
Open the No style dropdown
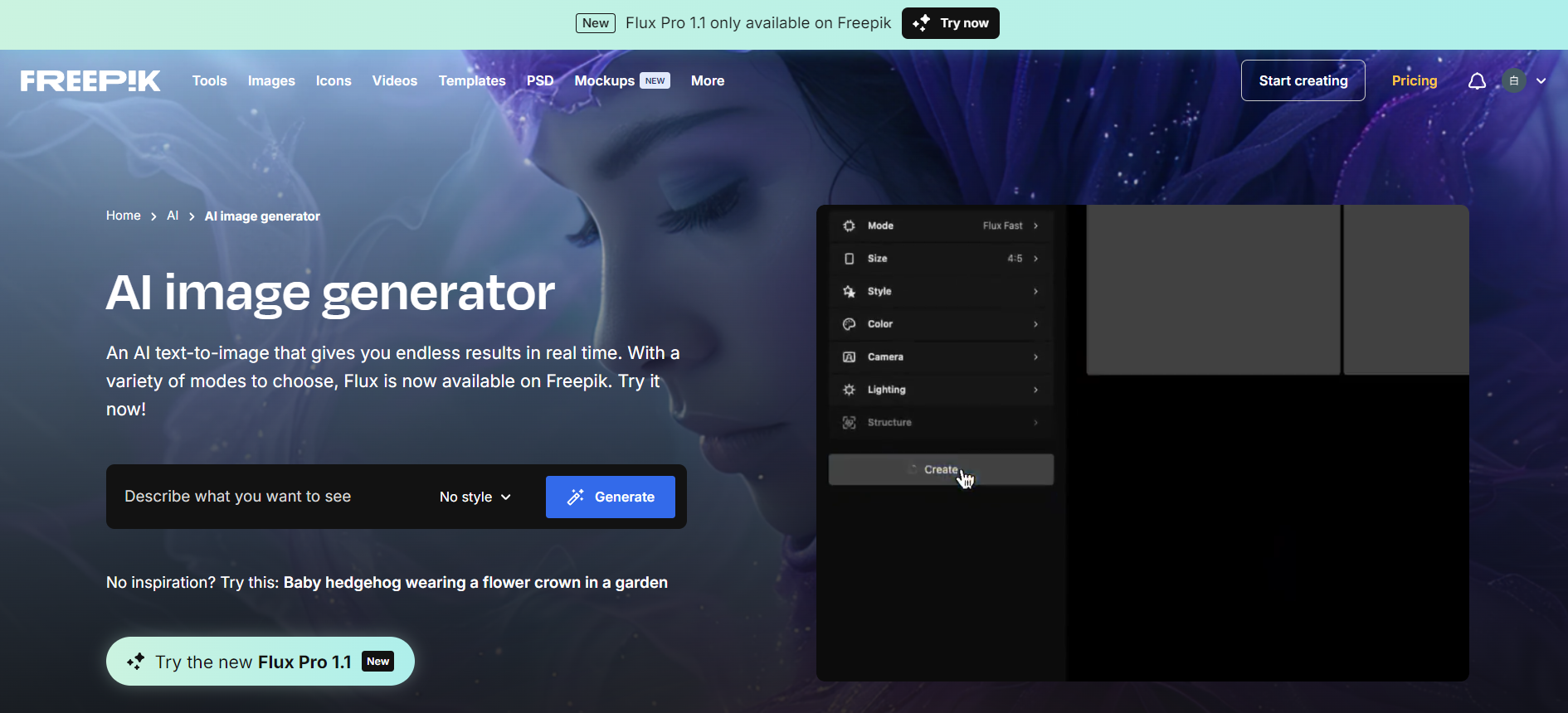coord(475,497)
